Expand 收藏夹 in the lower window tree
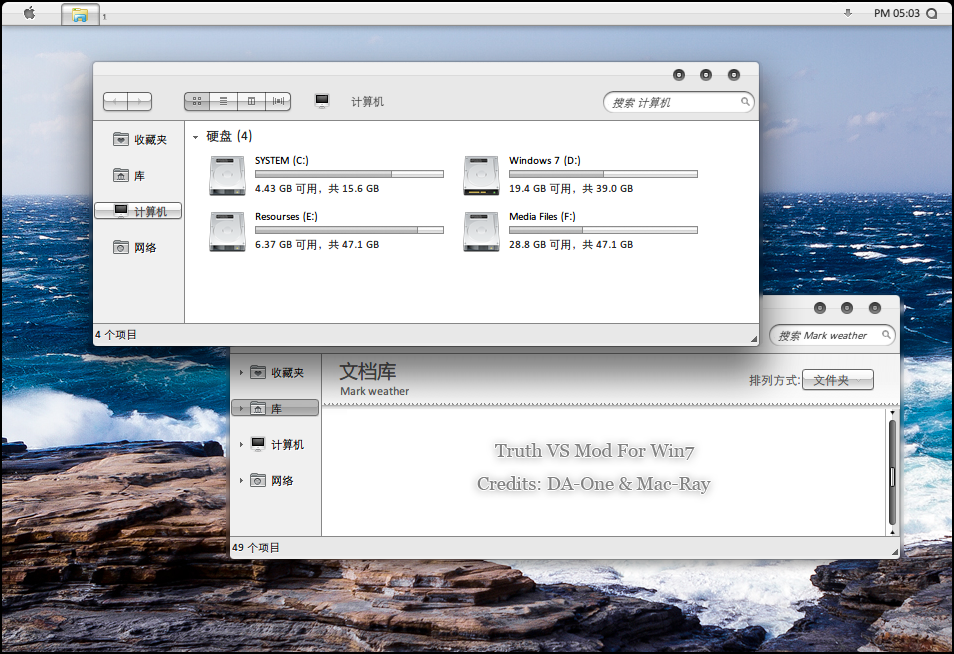954x654 pixels. (x=241, y=373)
